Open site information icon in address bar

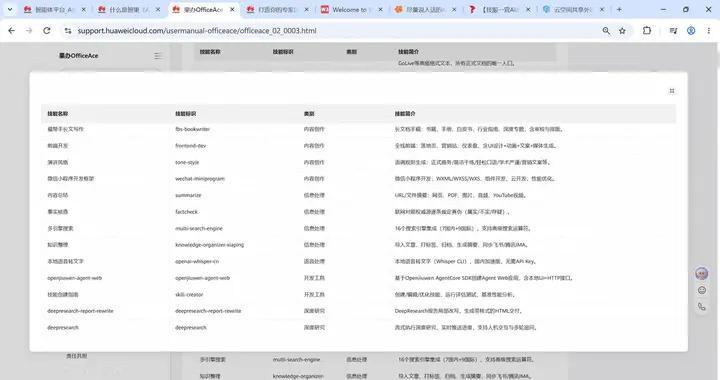coord(68,31)
